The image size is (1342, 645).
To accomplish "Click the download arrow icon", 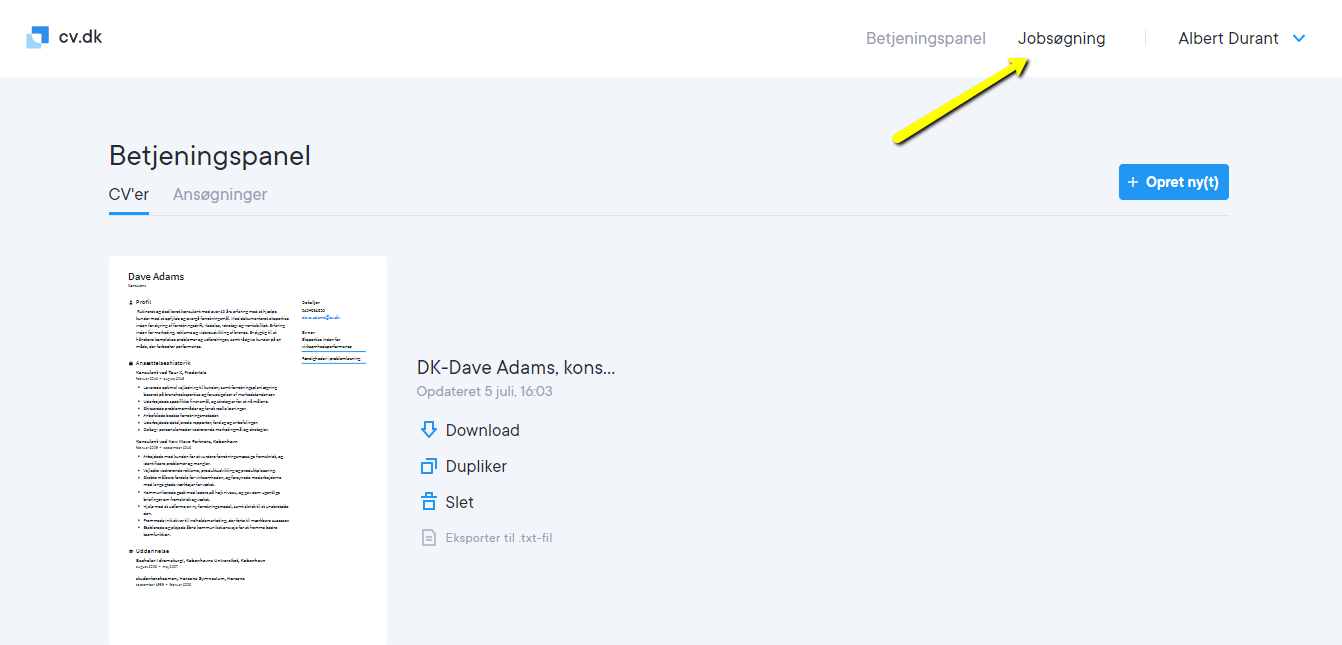I will tap(429, 430).
